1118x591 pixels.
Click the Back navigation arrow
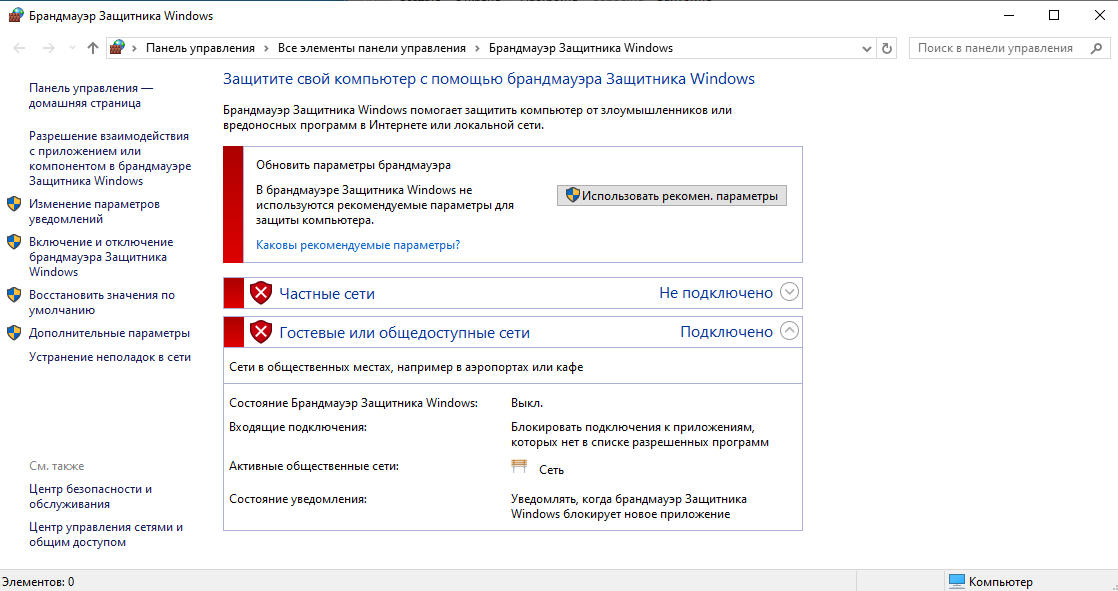pyautogui.click(x=19, y=48)
